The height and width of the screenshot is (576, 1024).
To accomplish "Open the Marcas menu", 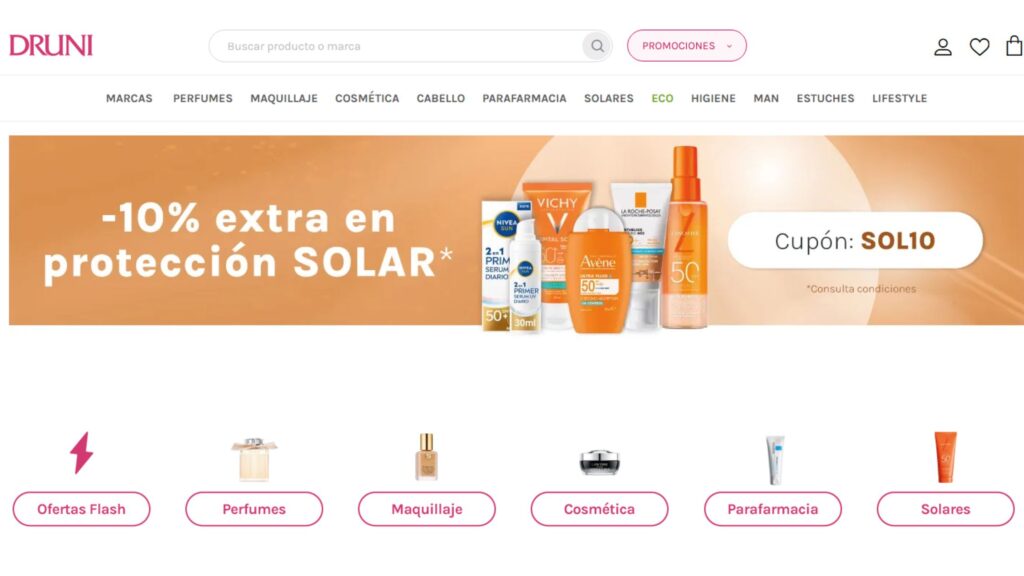I will tap(129, 98).
